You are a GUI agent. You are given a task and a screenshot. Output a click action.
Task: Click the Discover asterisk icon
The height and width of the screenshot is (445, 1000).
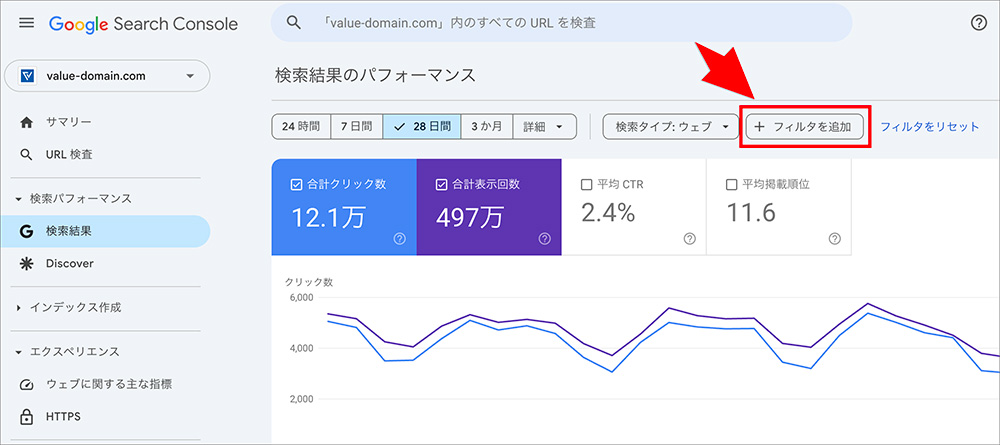[x=27, y=264]
